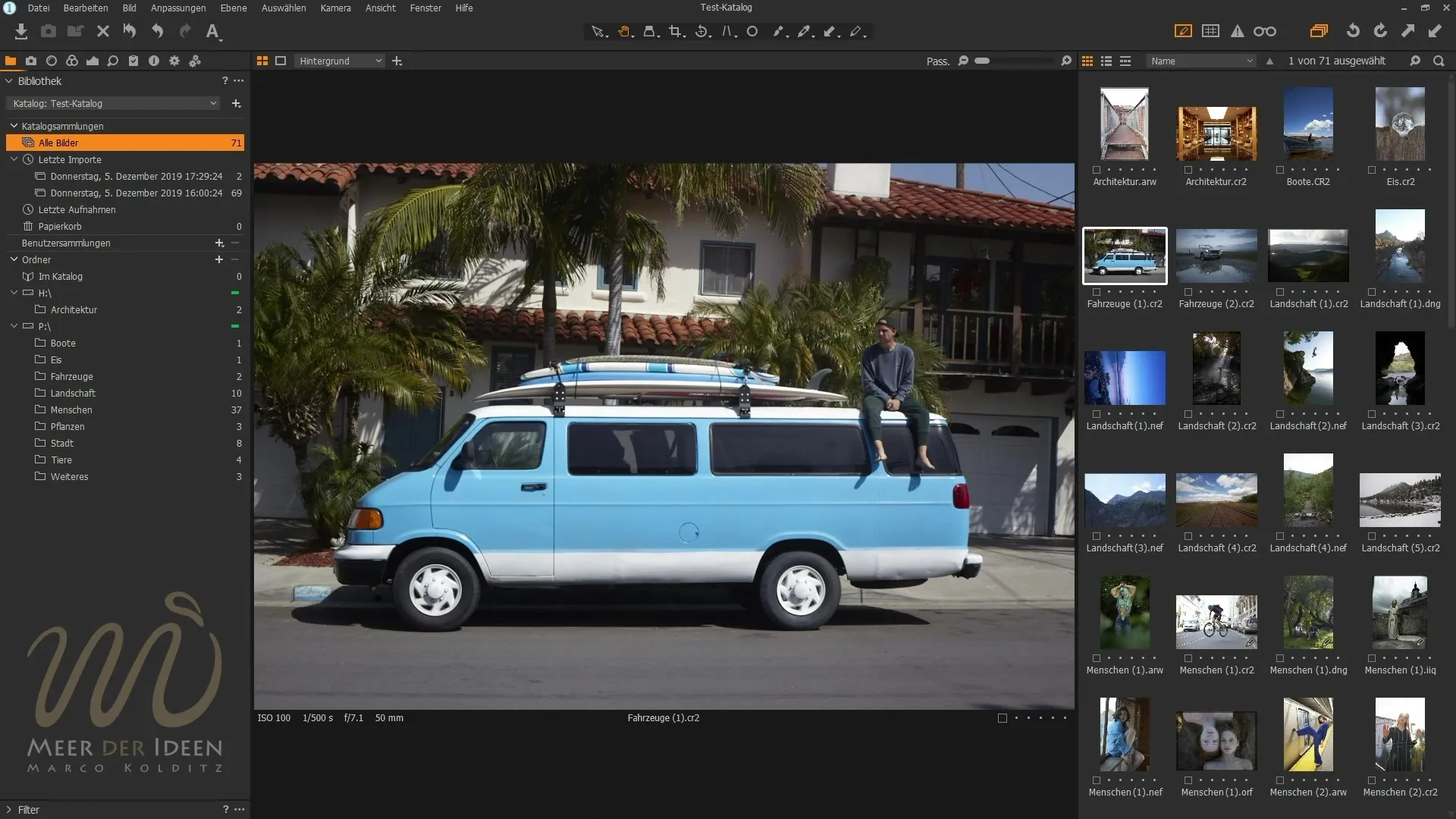Click the rotate left icon

pos(1353,31)
